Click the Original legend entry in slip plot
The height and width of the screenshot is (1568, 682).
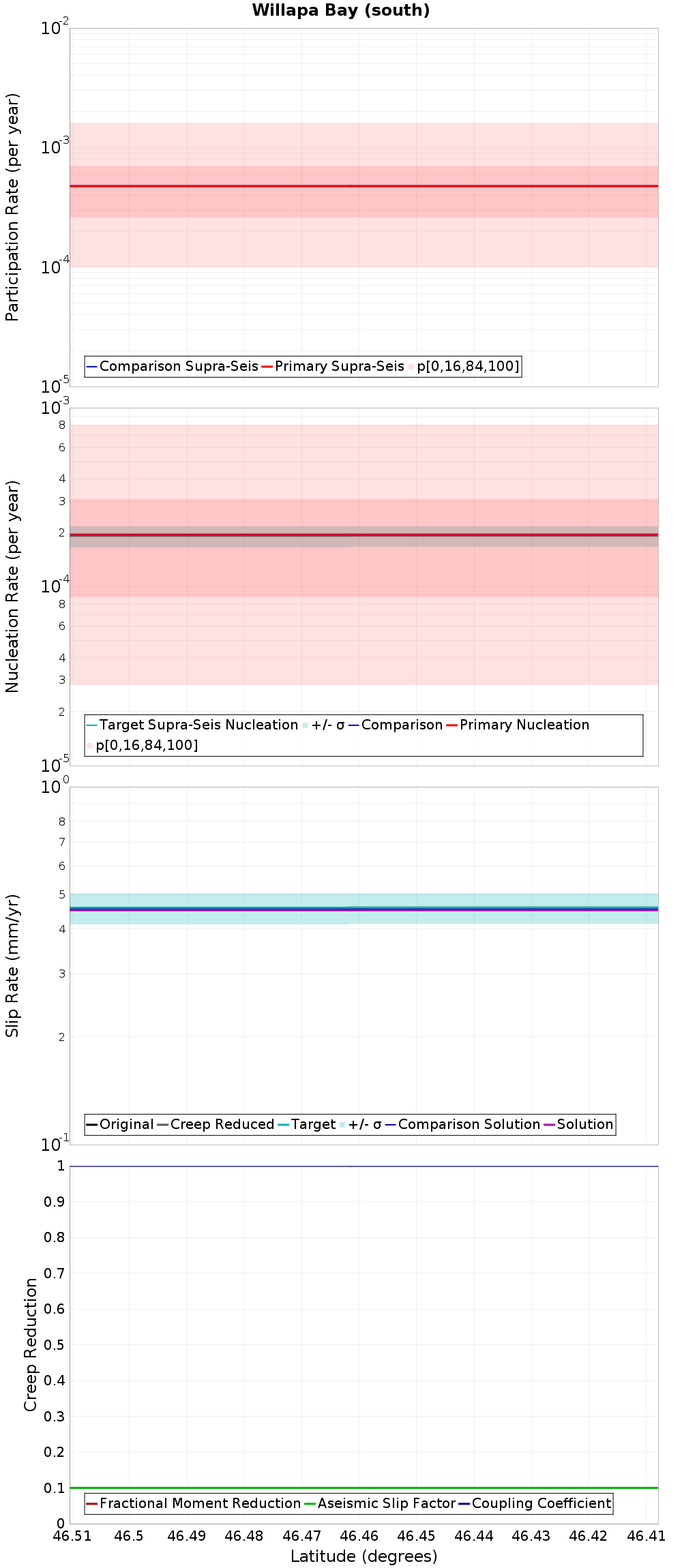pos(120,1124)
